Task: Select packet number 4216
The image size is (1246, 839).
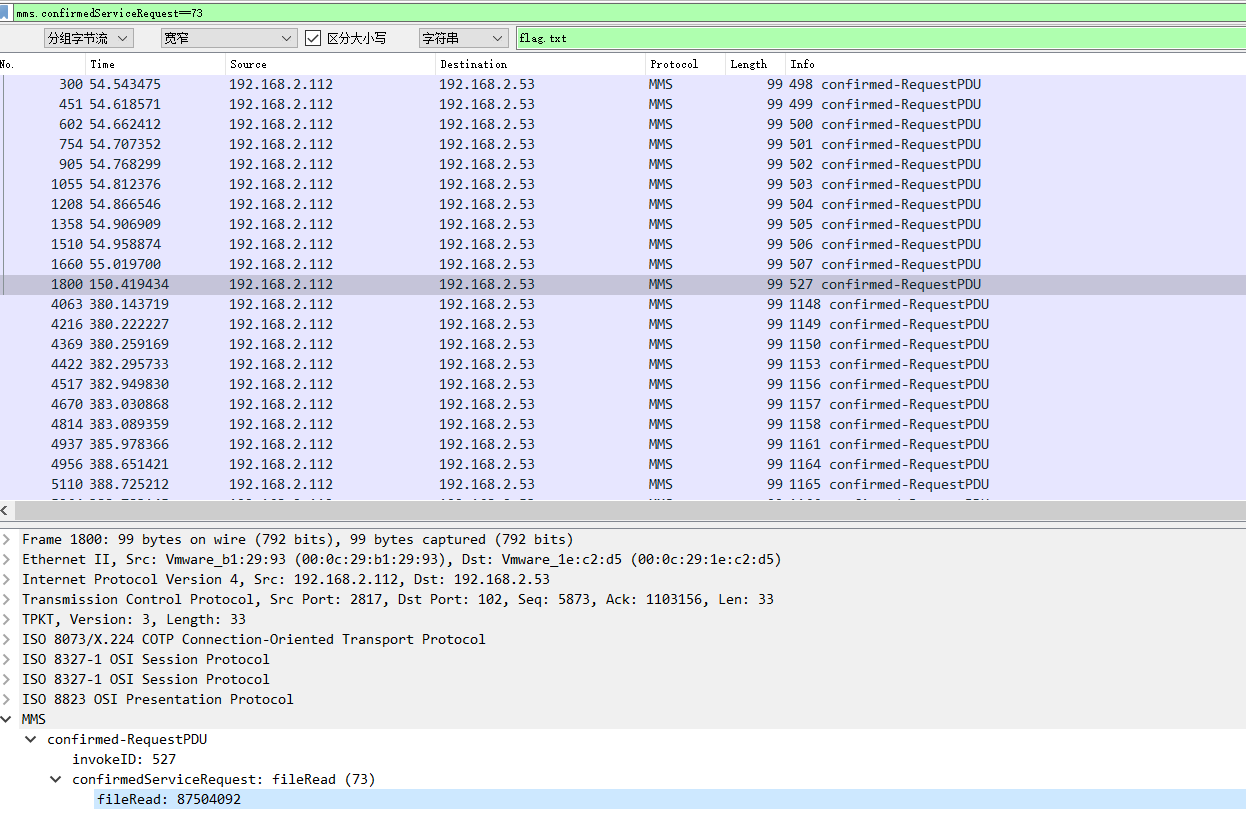Action: 623,324
